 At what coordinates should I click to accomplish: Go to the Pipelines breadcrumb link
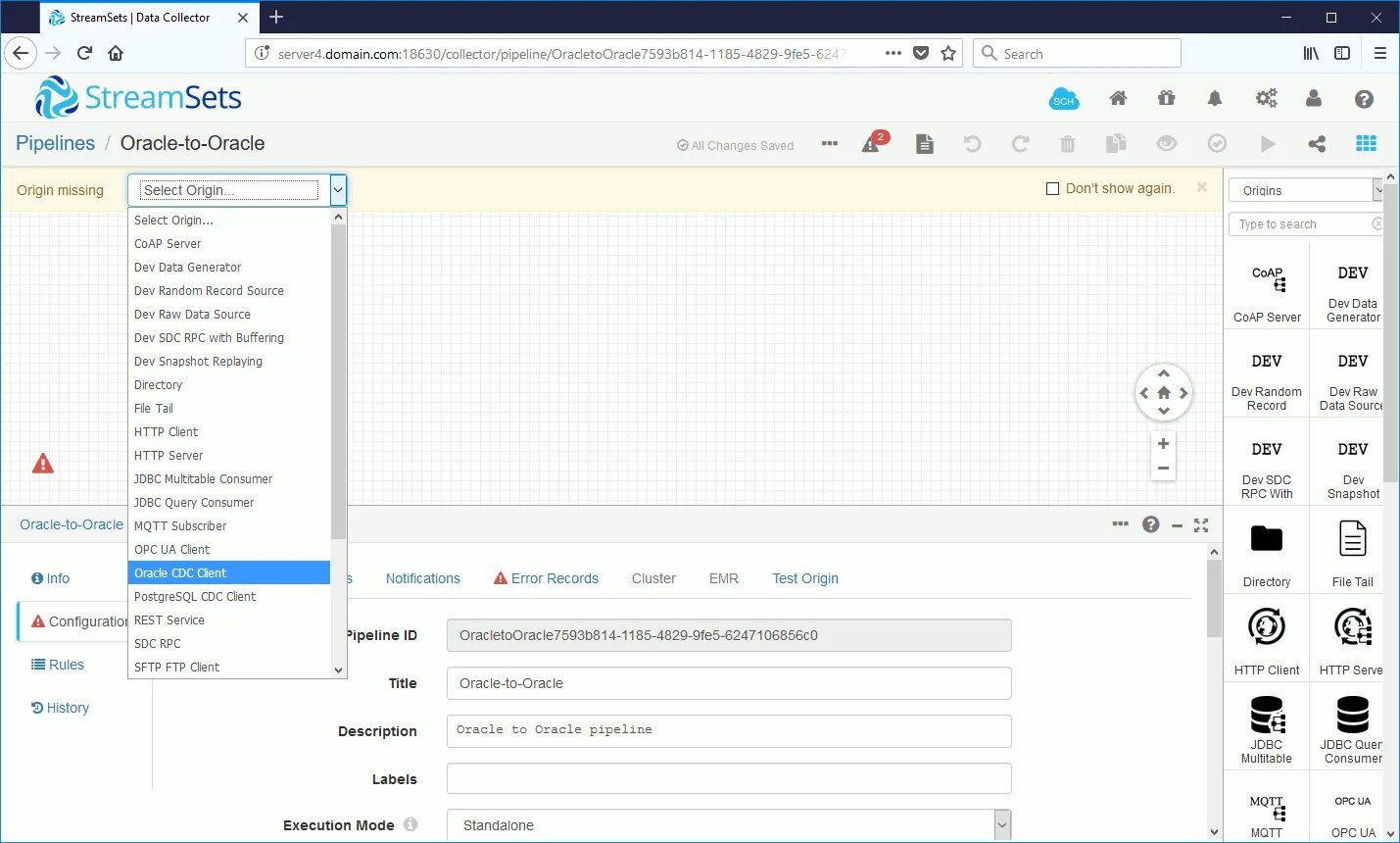point(55,143)
